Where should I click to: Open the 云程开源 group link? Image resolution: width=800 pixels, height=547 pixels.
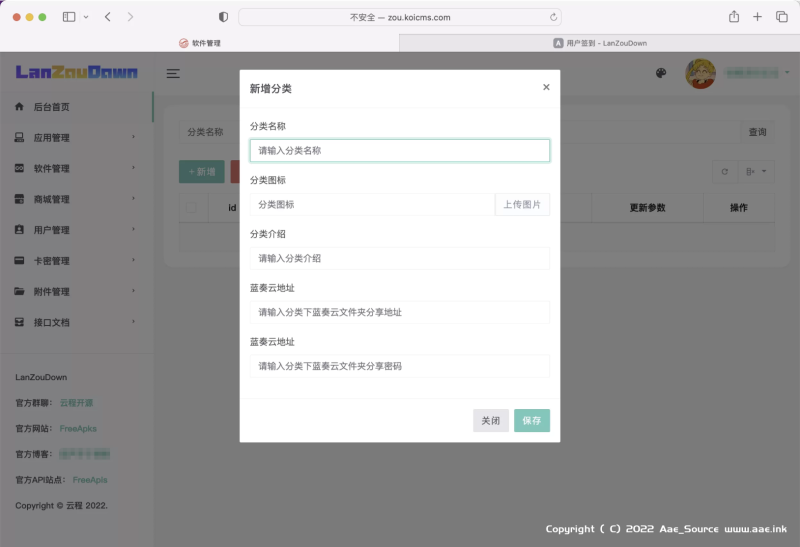pos(76,403)
